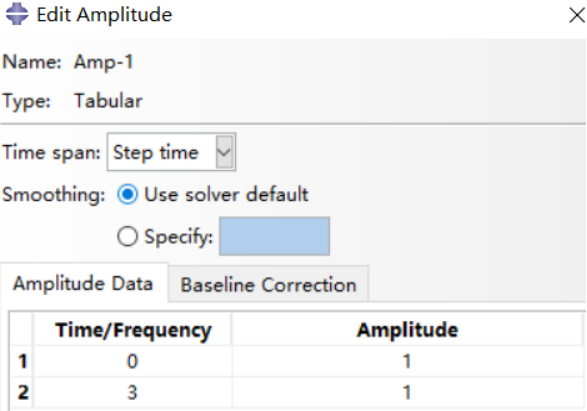The height and width of the screenshot is (411, 587).
Task: Click Amplitude cell in row 2
Action: coord(407,392)
